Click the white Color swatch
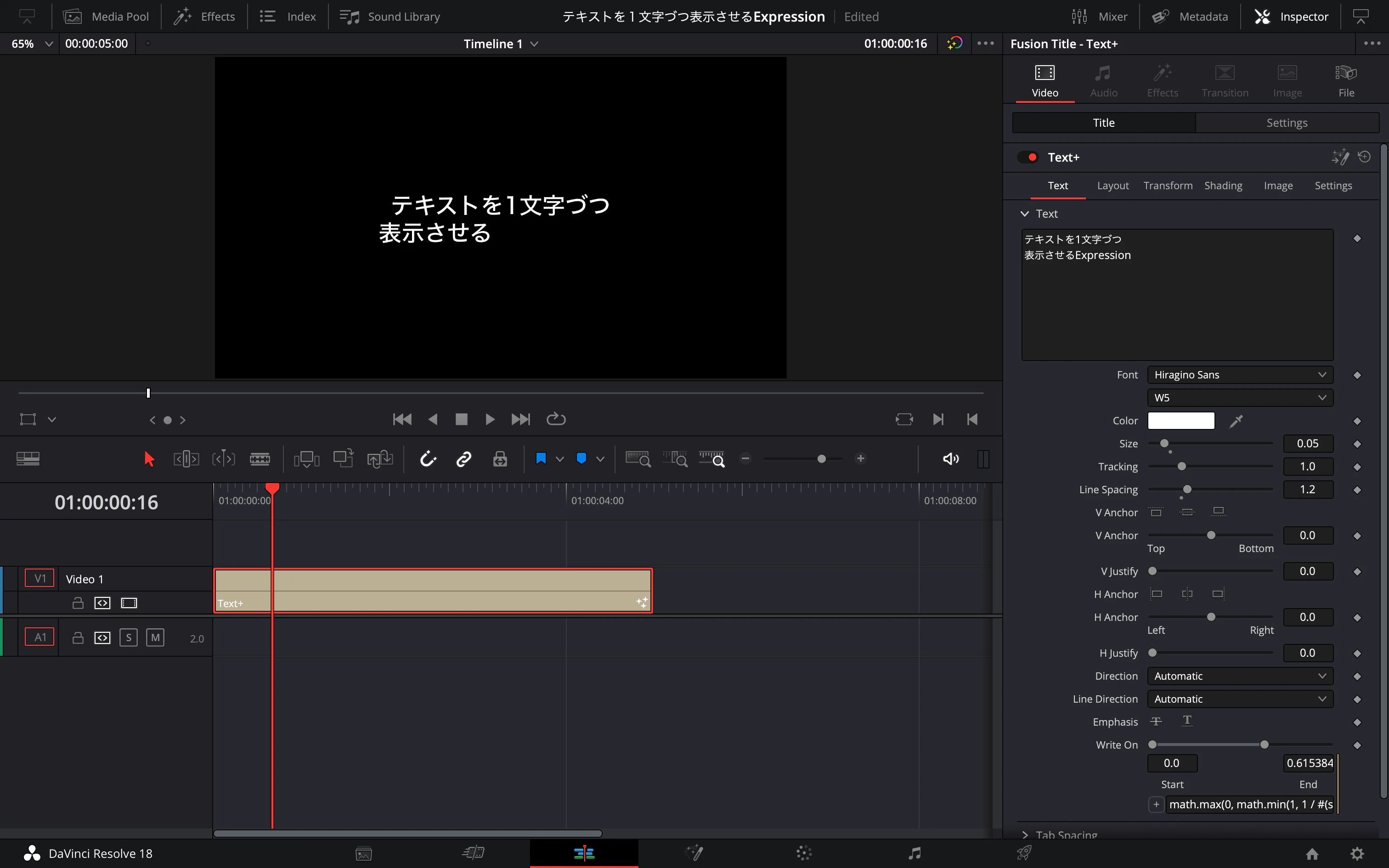The width and height of the screenshot is (1389, 868). (x=1180, y=421)
